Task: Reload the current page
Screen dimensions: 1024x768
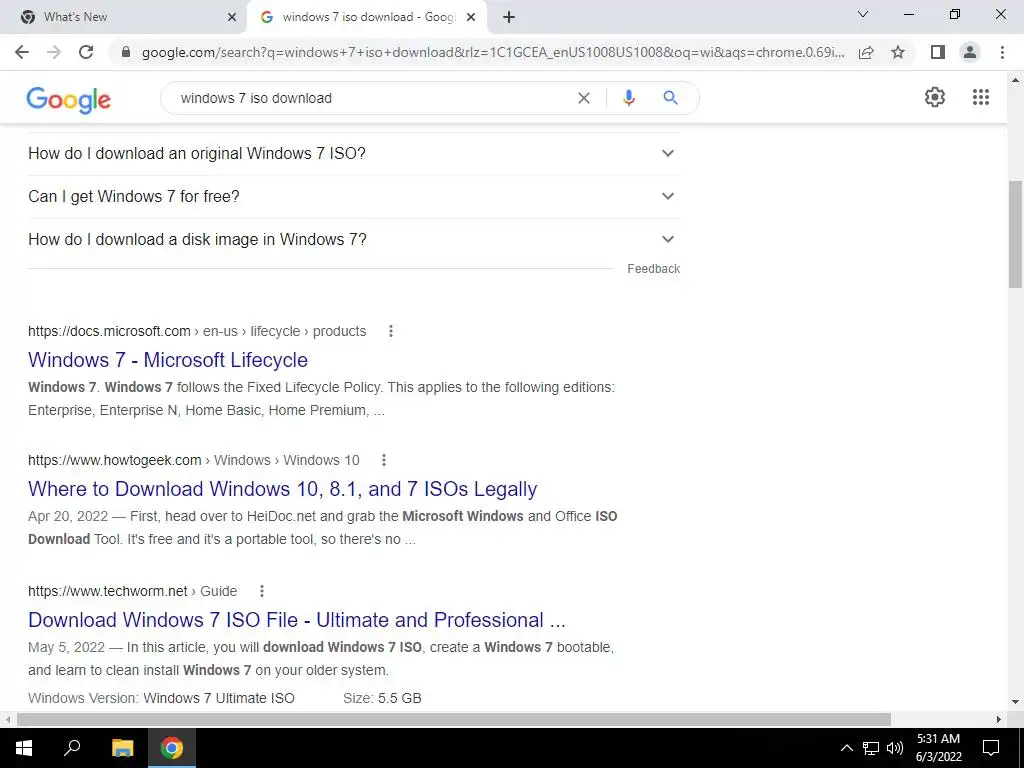Action: pos(86,52)
